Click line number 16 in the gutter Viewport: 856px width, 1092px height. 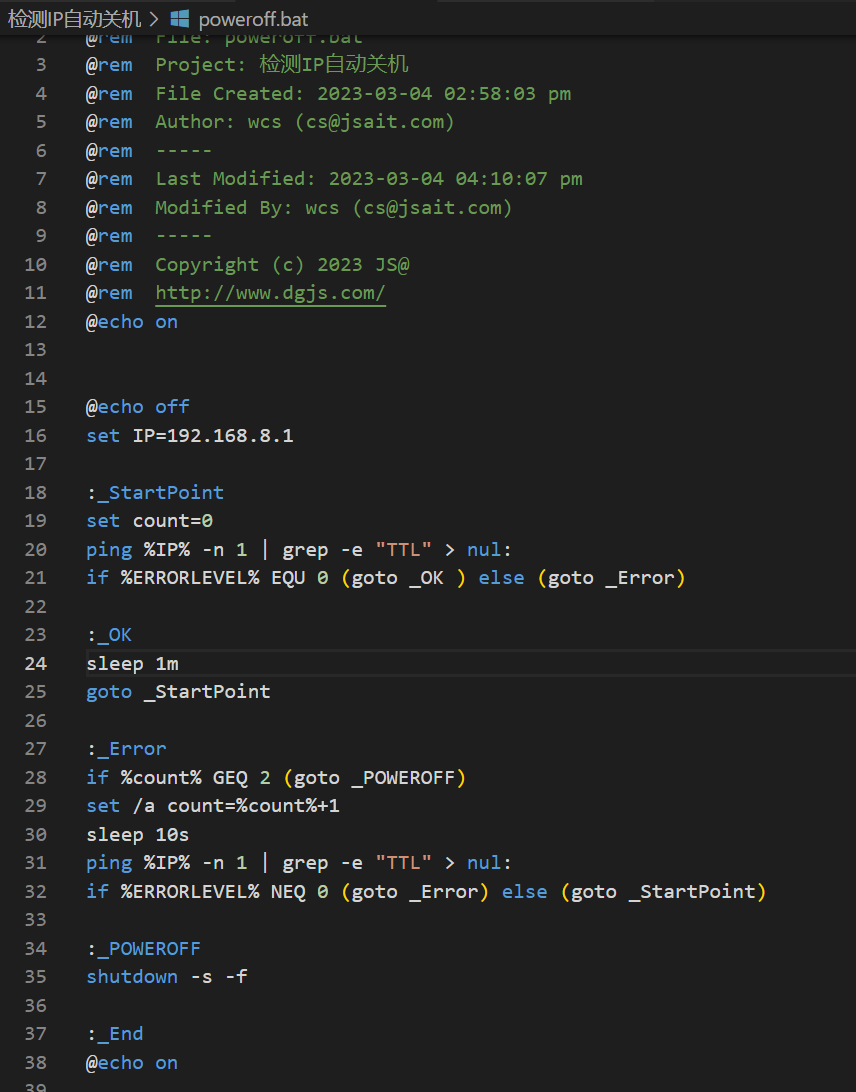coord(35,435)
